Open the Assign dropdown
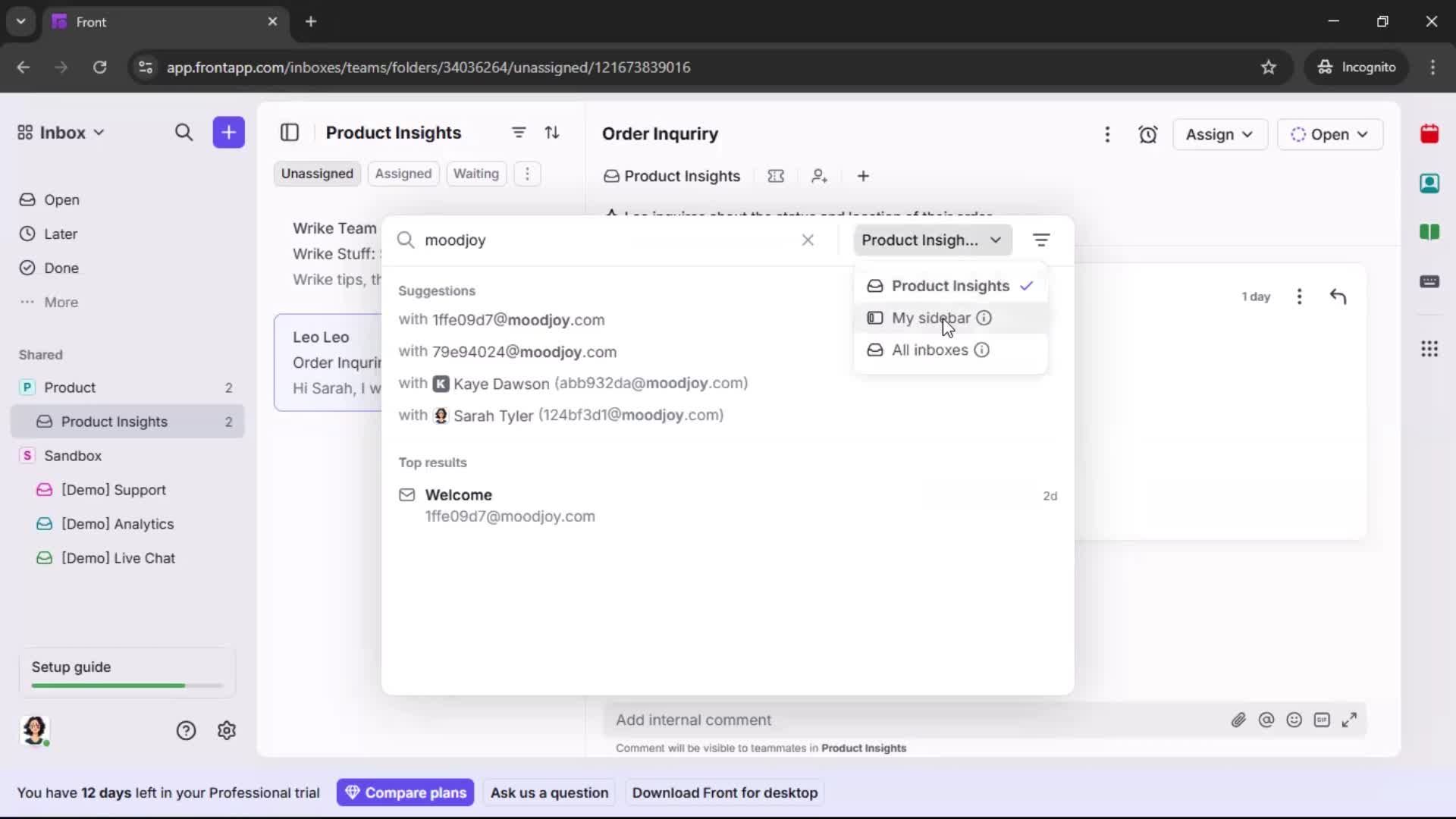Viewport: 1456px width, 819px height. [x=1219, y=134]
